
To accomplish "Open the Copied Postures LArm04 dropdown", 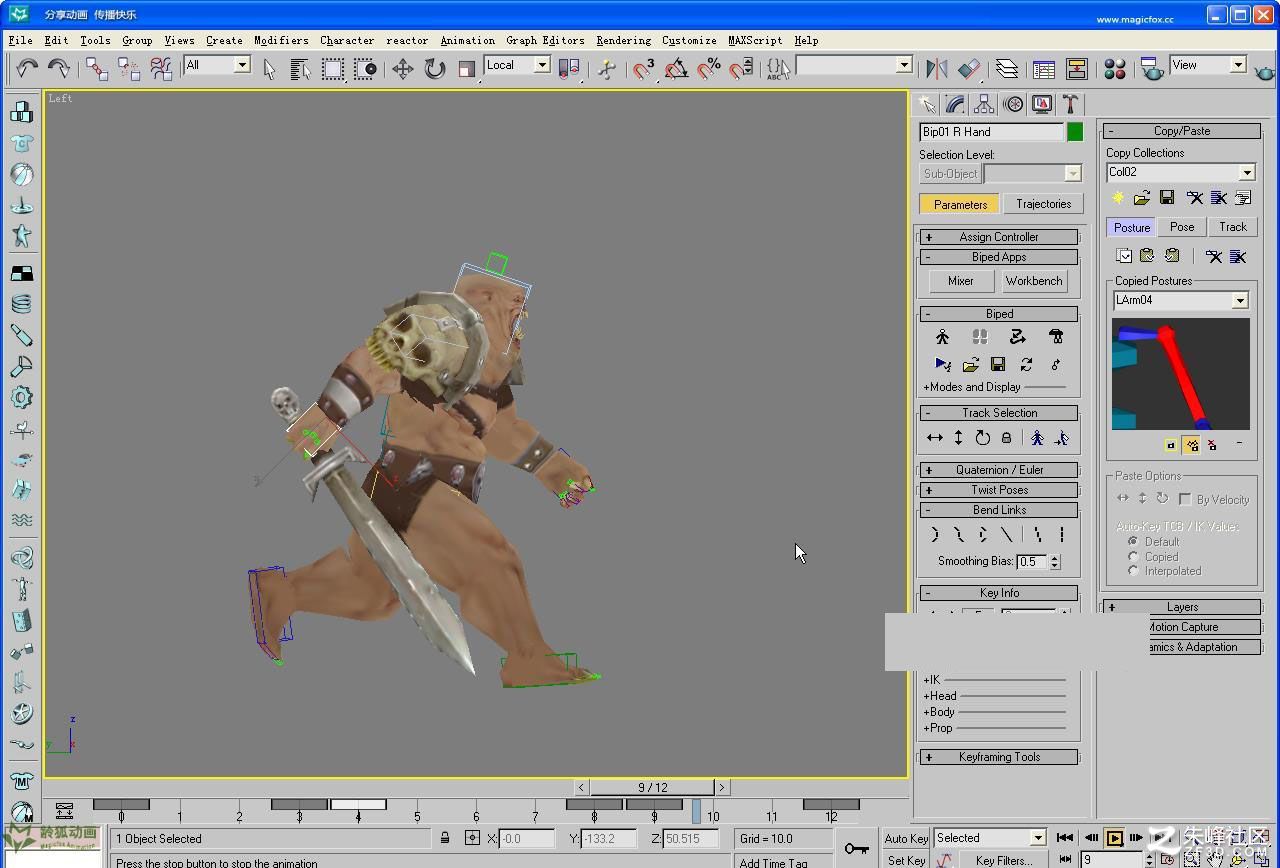I will [x=1240, y=300].
